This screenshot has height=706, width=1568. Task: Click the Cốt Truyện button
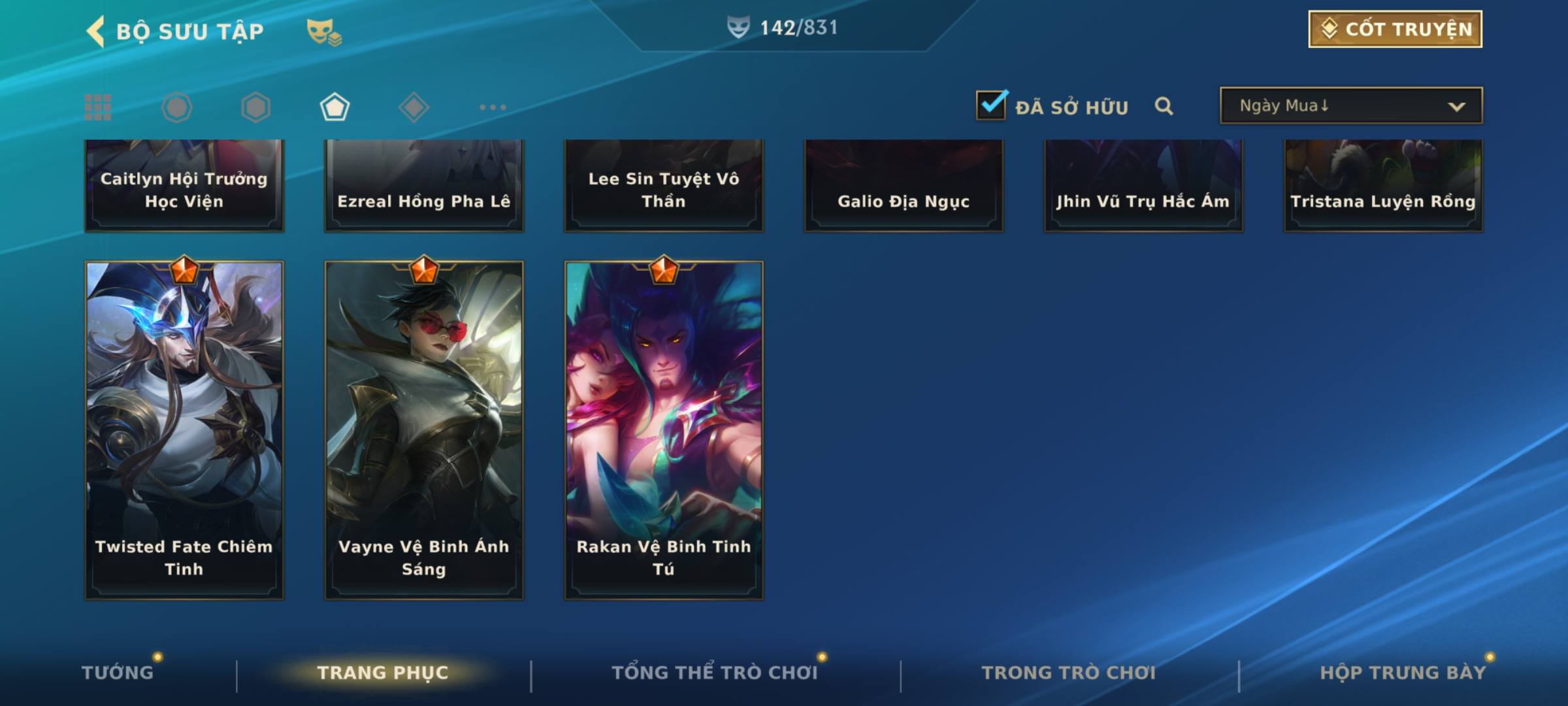point(1395,29)
